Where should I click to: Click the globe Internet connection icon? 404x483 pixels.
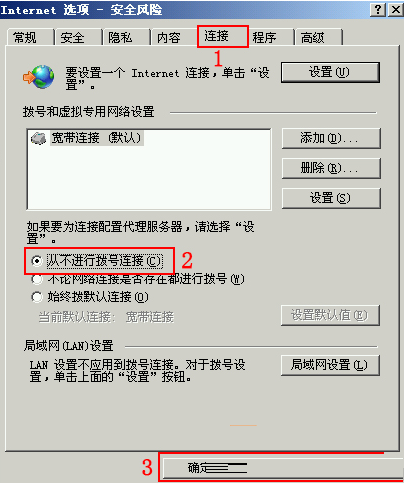click(39, 77)
